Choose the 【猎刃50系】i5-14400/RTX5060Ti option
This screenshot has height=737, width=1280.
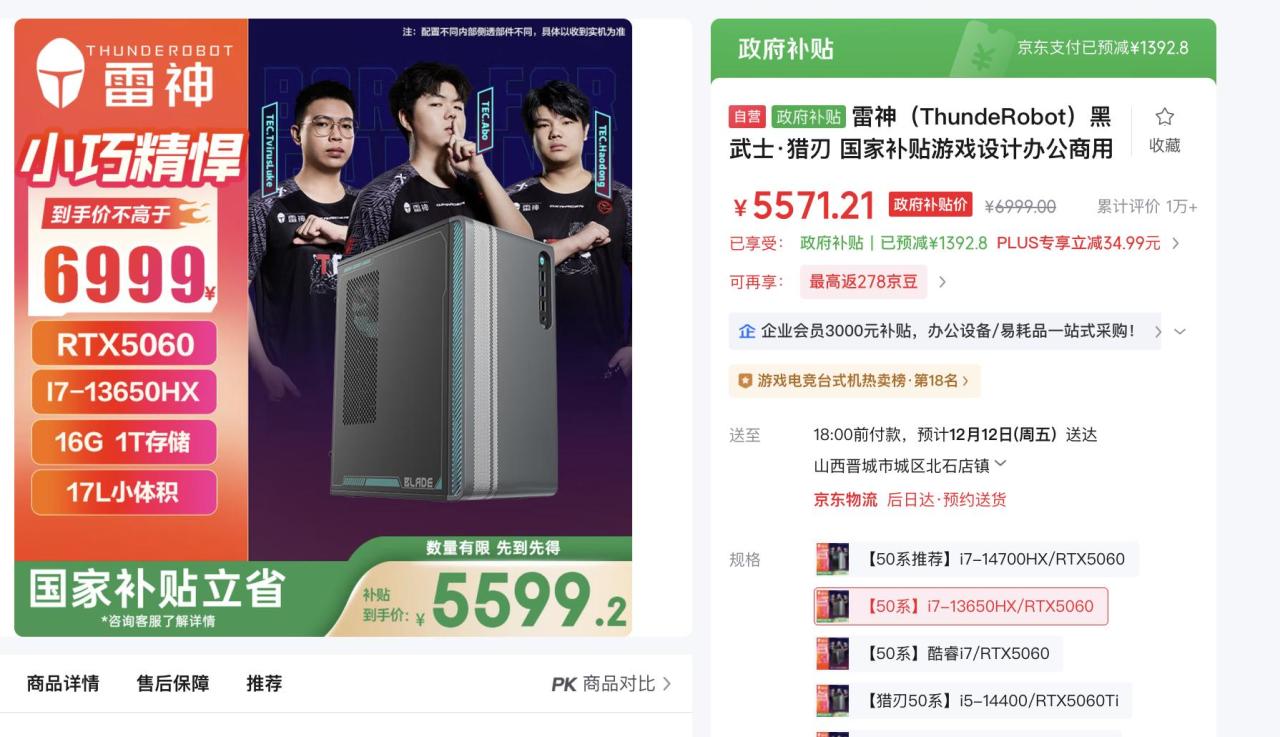click(x=972, y=701)
